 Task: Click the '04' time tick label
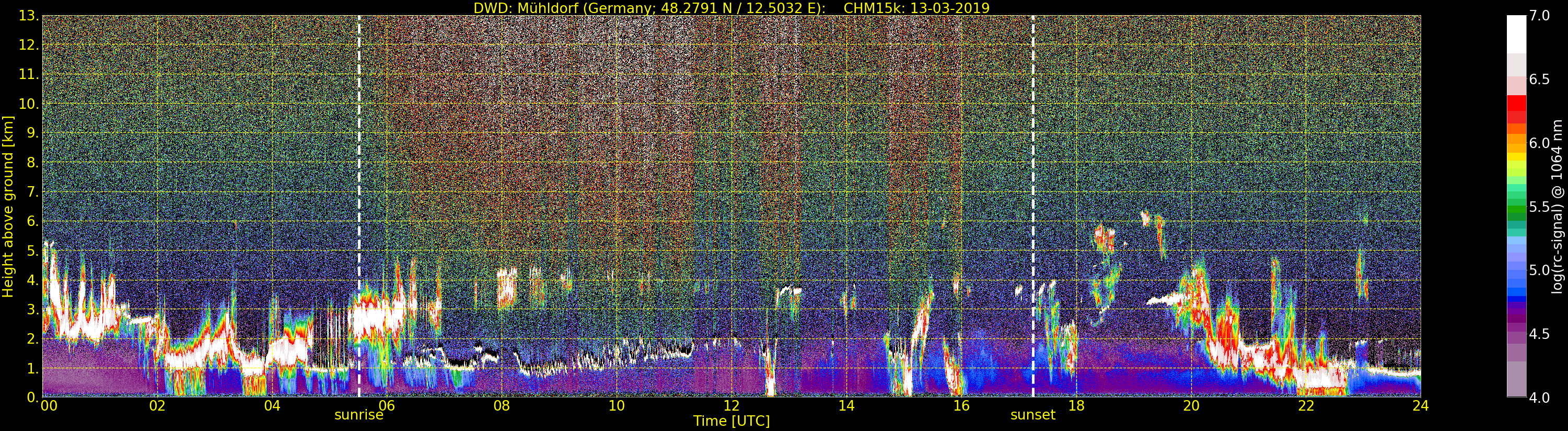272,405
